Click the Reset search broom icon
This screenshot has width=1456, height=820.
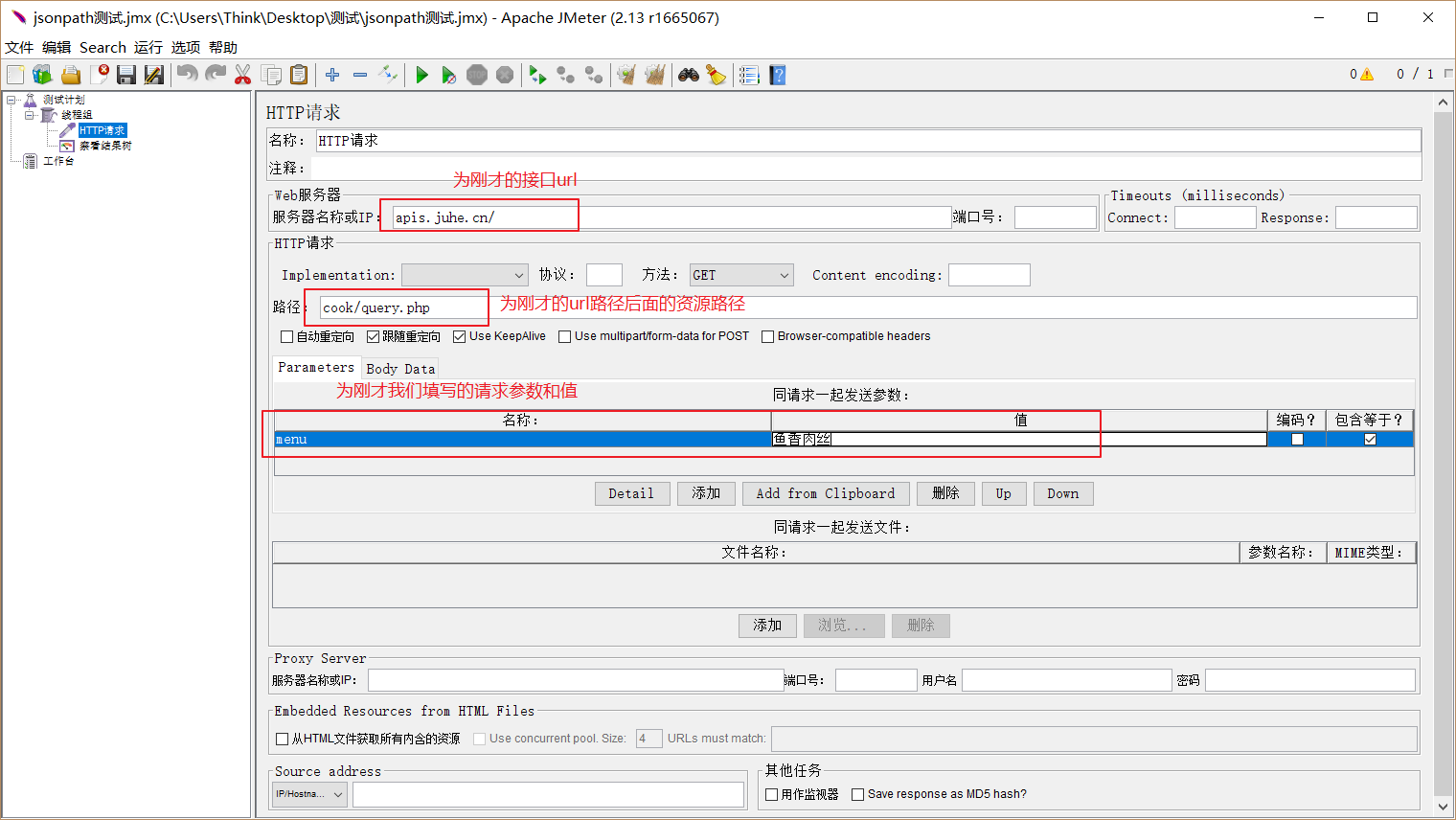point(716,75)
